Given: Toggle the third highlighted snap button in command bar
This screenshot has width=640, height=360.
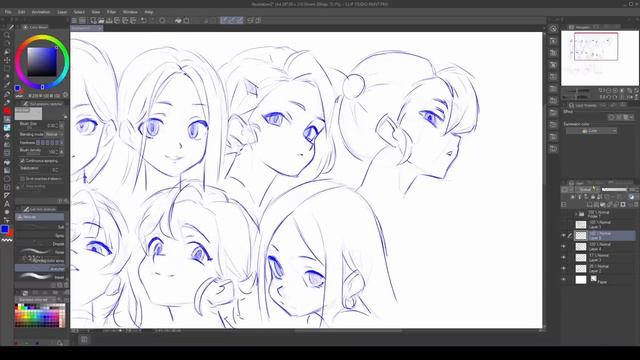Looking at the screenshot, I should click(x=240, y=20).
